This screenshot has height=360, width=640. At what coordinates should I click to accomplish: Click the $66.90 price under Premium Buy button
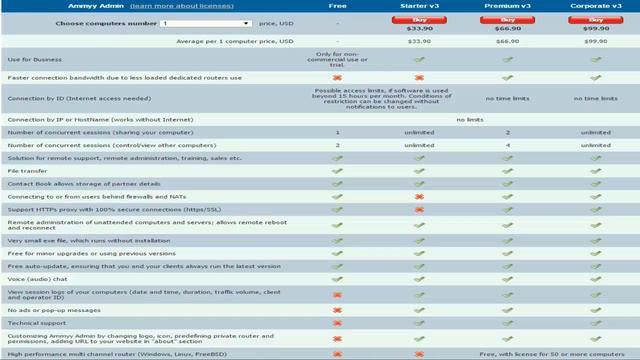(507, 29)
